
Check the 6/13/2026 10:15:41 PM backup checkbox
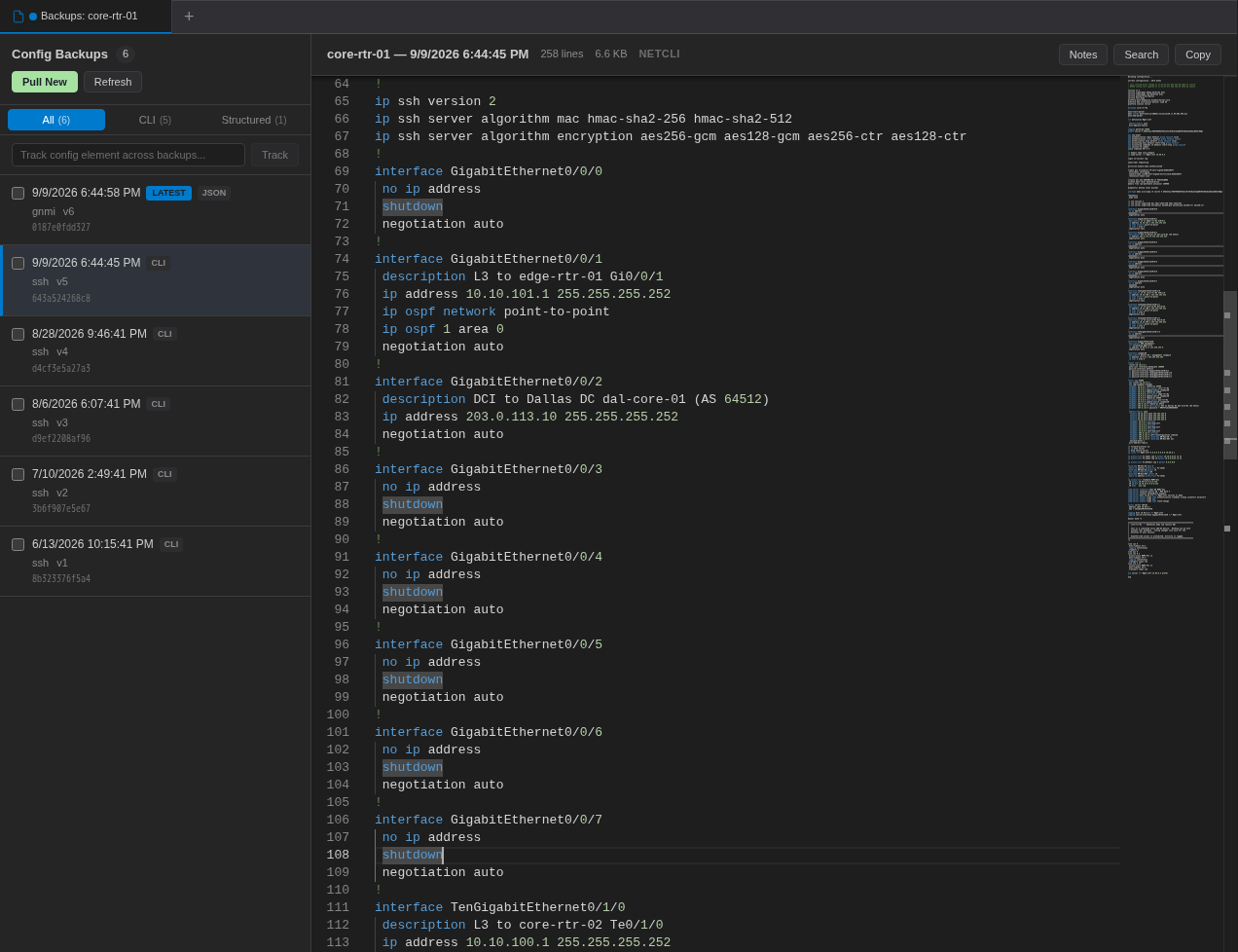point(18,544)
